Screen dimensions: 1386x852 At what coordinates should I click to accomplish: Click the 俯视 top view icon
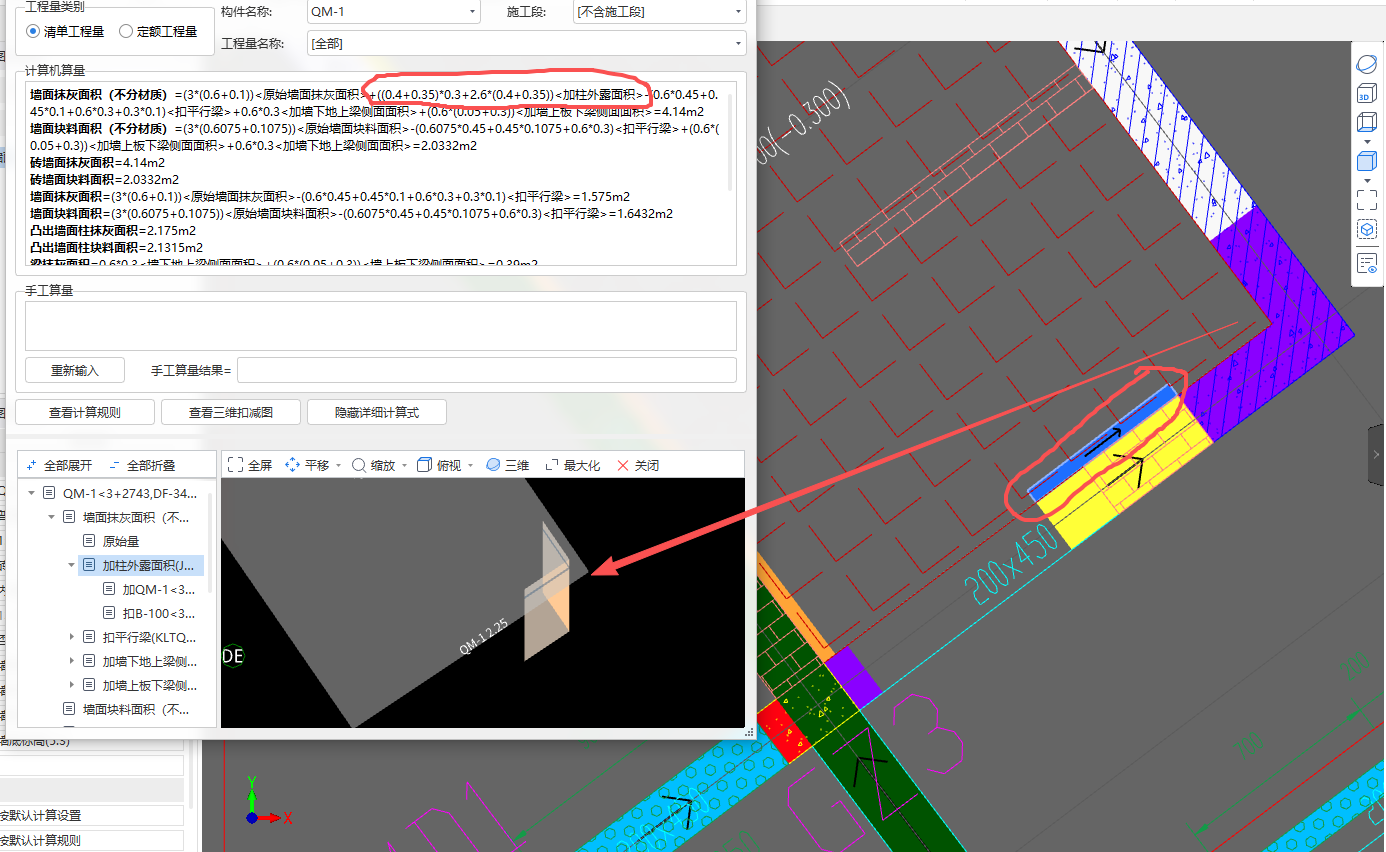coord(425,465)
